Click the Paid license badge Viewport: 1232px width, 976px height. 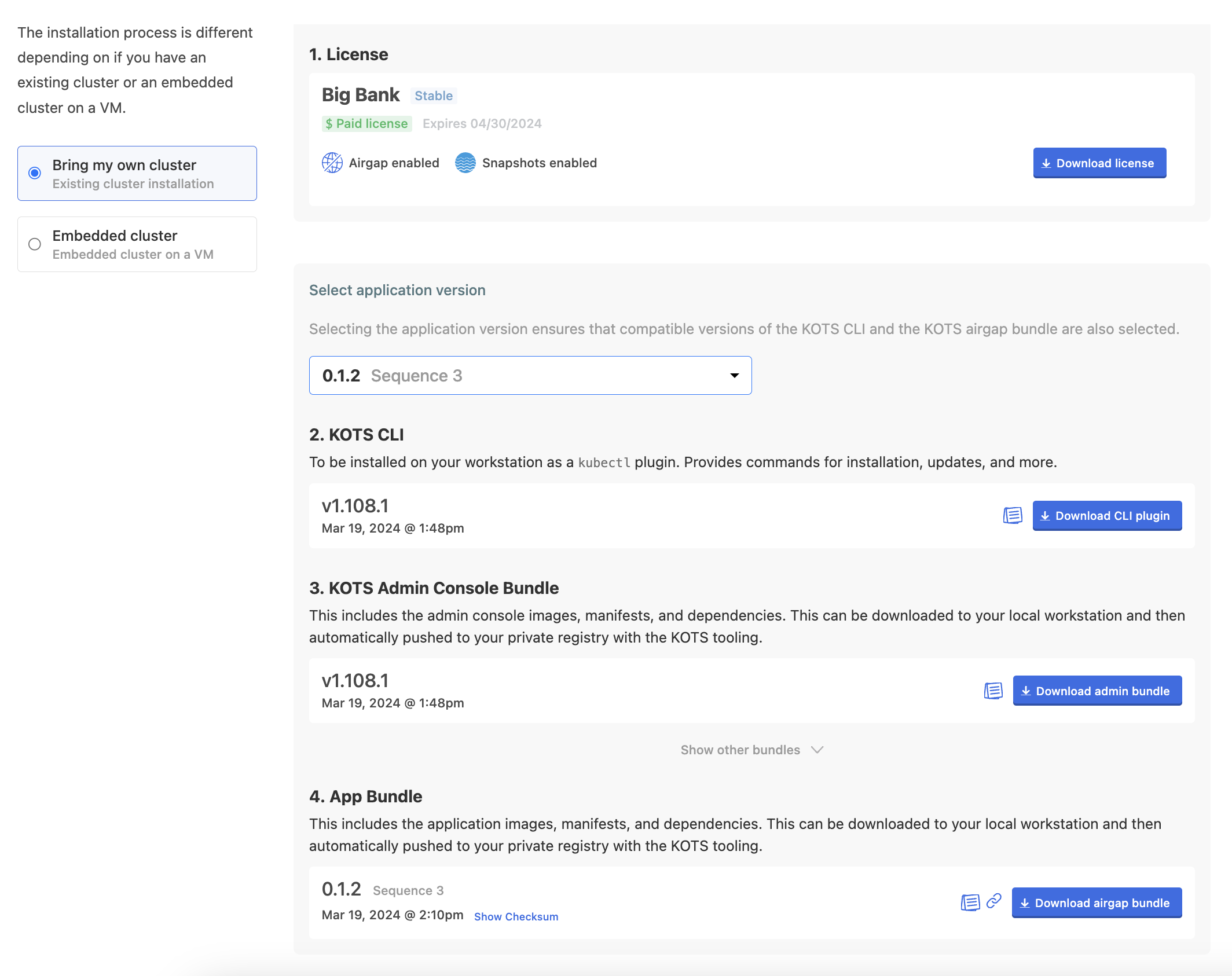point(366,123)
